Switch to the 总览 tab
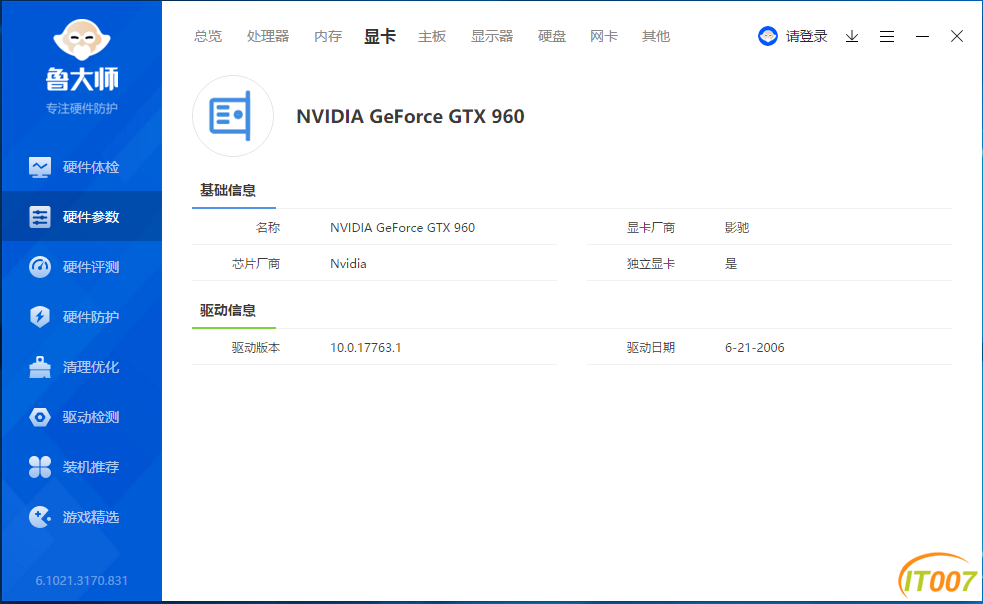The width and height of the screenshot is (983, 604). [208, 36]
